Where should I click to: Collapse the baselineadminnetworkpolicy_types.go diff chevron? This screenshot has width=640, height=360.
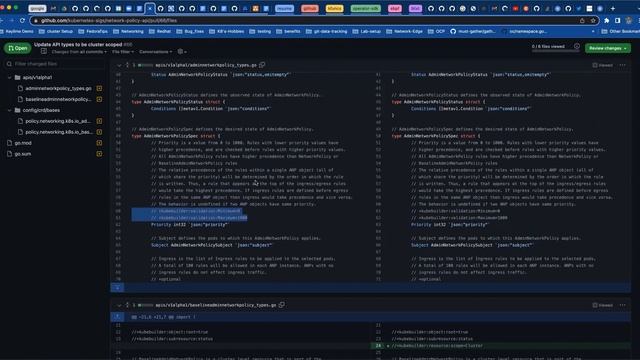click(119, 305)
